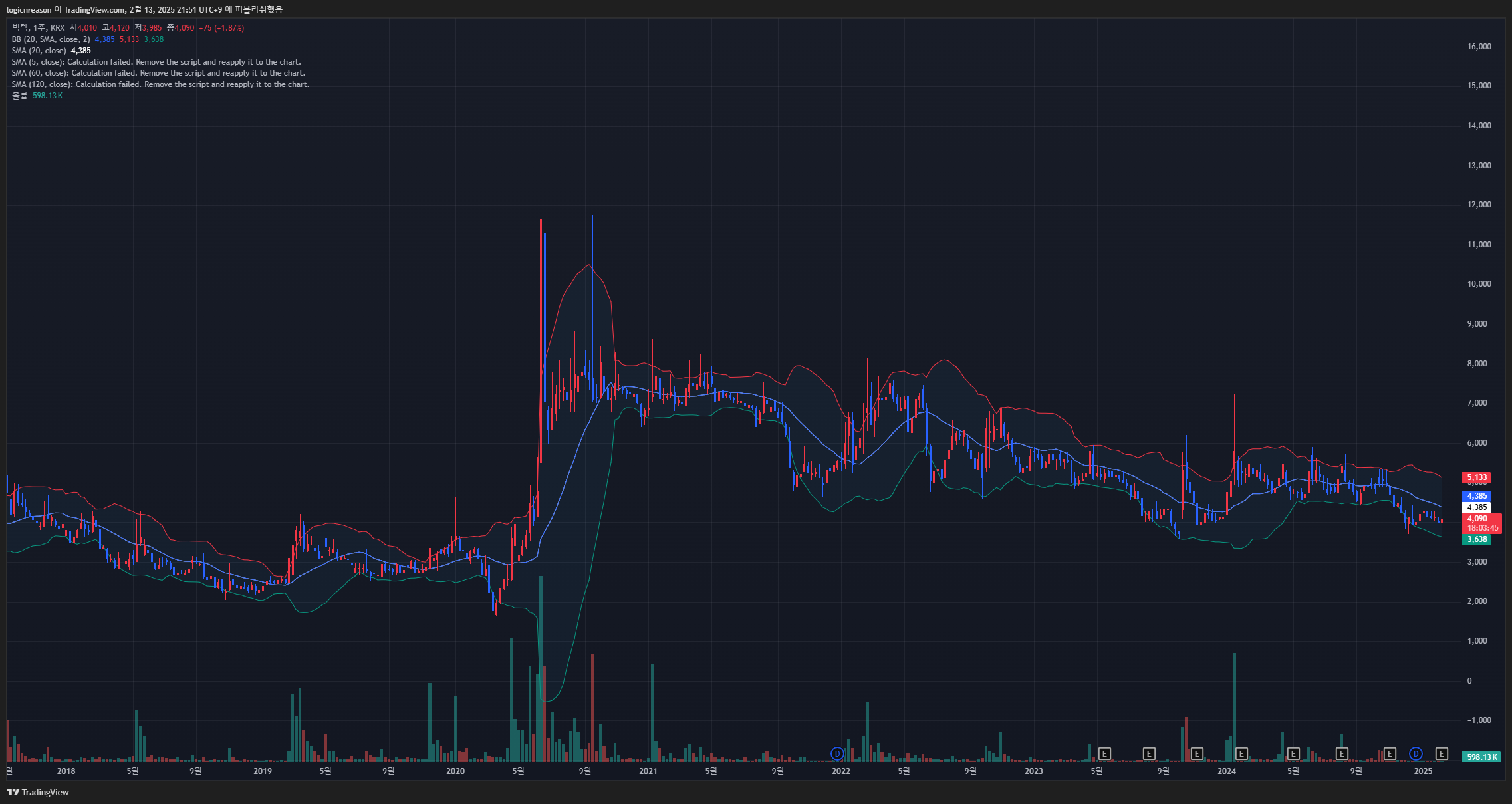
Task: Open the E marker just before 9월 2024
Action: pyautogui.click(x=1342, y=753)
